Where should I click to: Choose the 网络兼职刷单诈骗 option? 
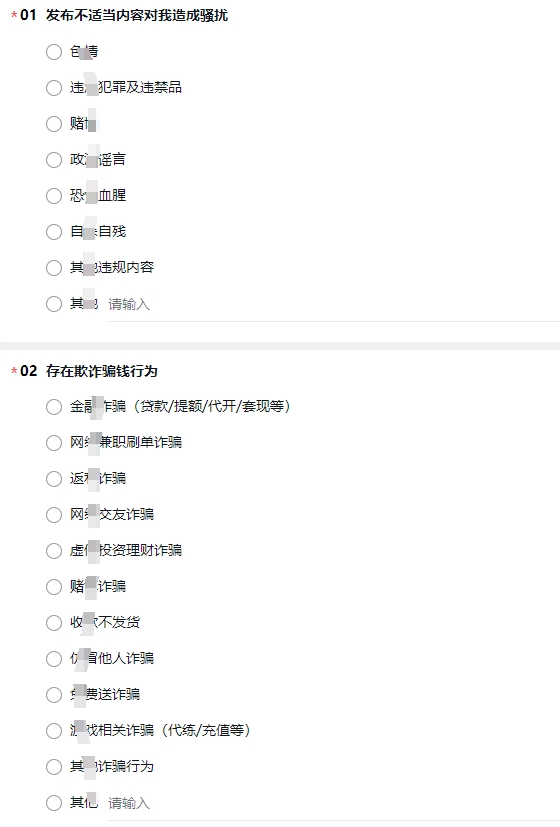point(54,443)
